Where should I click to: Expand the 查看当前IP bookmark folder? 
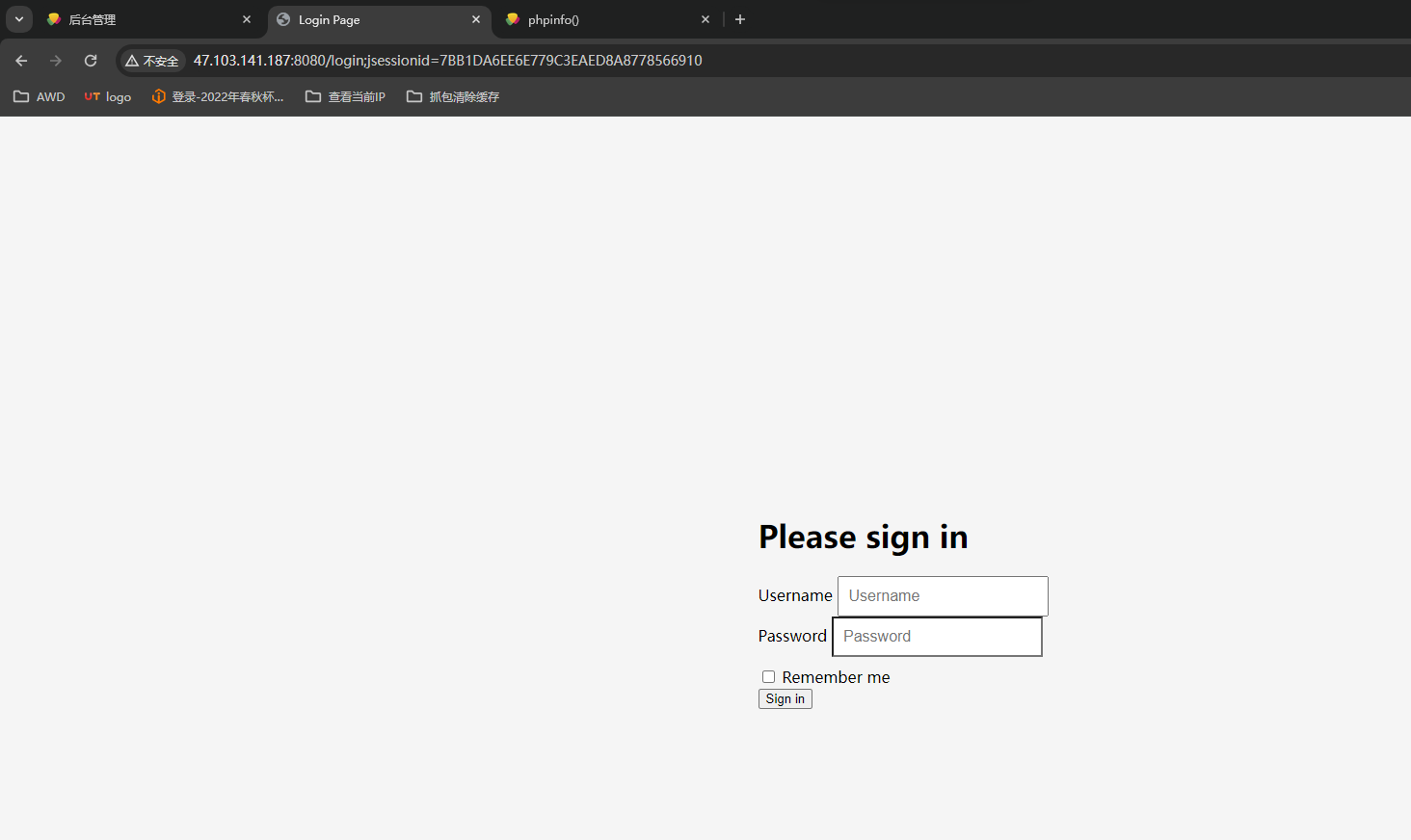pos(345,96)
